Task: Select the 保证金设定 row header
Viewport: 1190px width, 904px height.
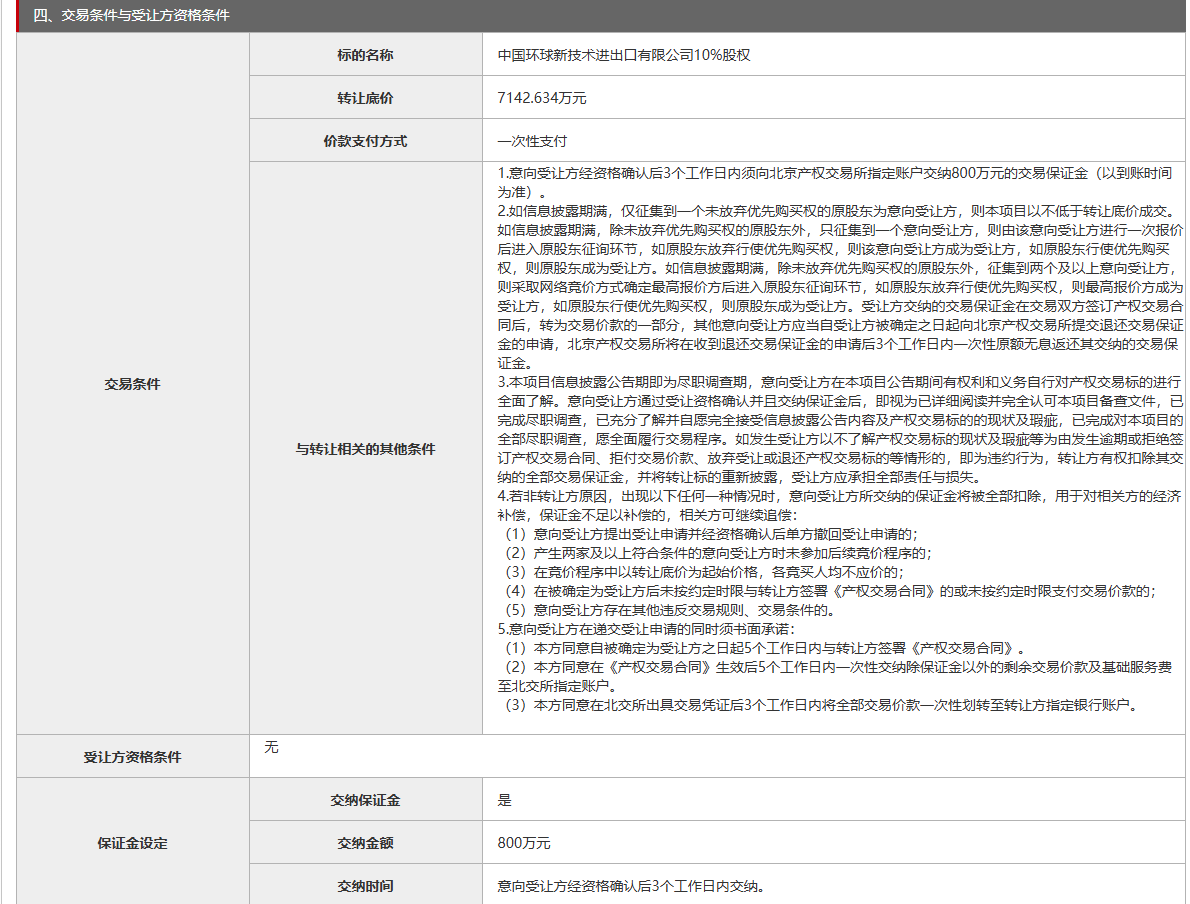Action: tap(133, 843)
